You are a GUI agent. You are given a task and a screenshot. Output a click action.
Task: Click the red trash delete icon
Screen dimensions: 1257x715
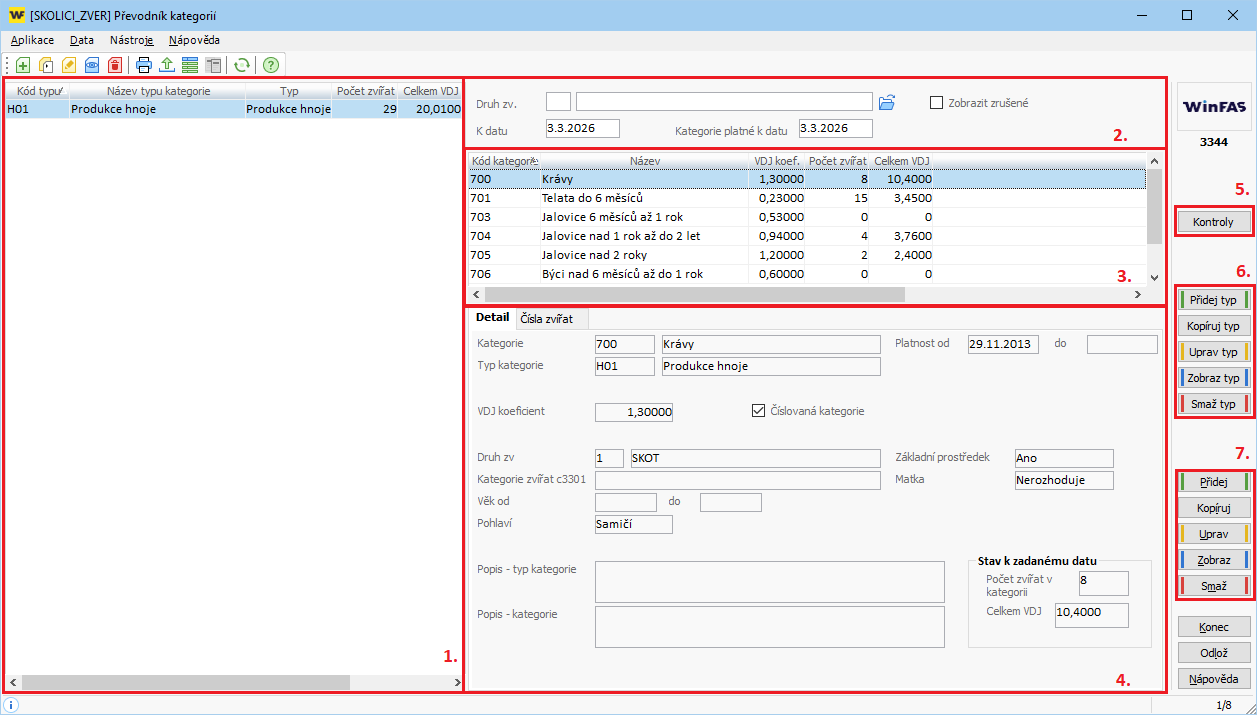[x=115, y=65]
